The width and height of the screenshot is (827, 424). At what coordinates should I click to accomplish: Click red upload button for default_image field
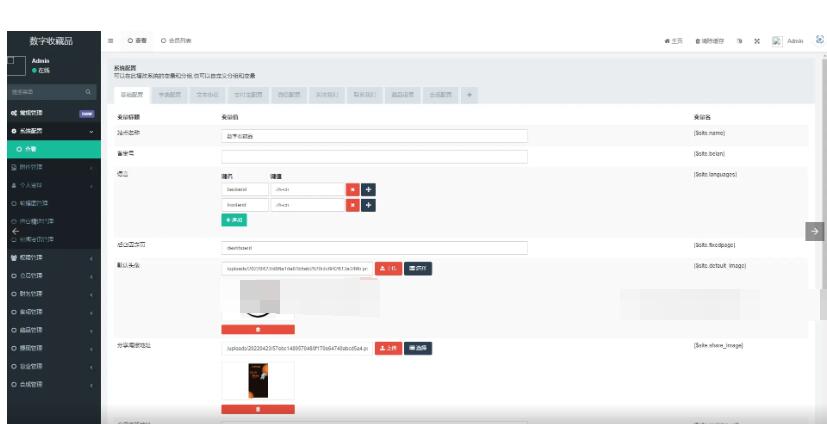pyautogui.click(x=387, y=268)
